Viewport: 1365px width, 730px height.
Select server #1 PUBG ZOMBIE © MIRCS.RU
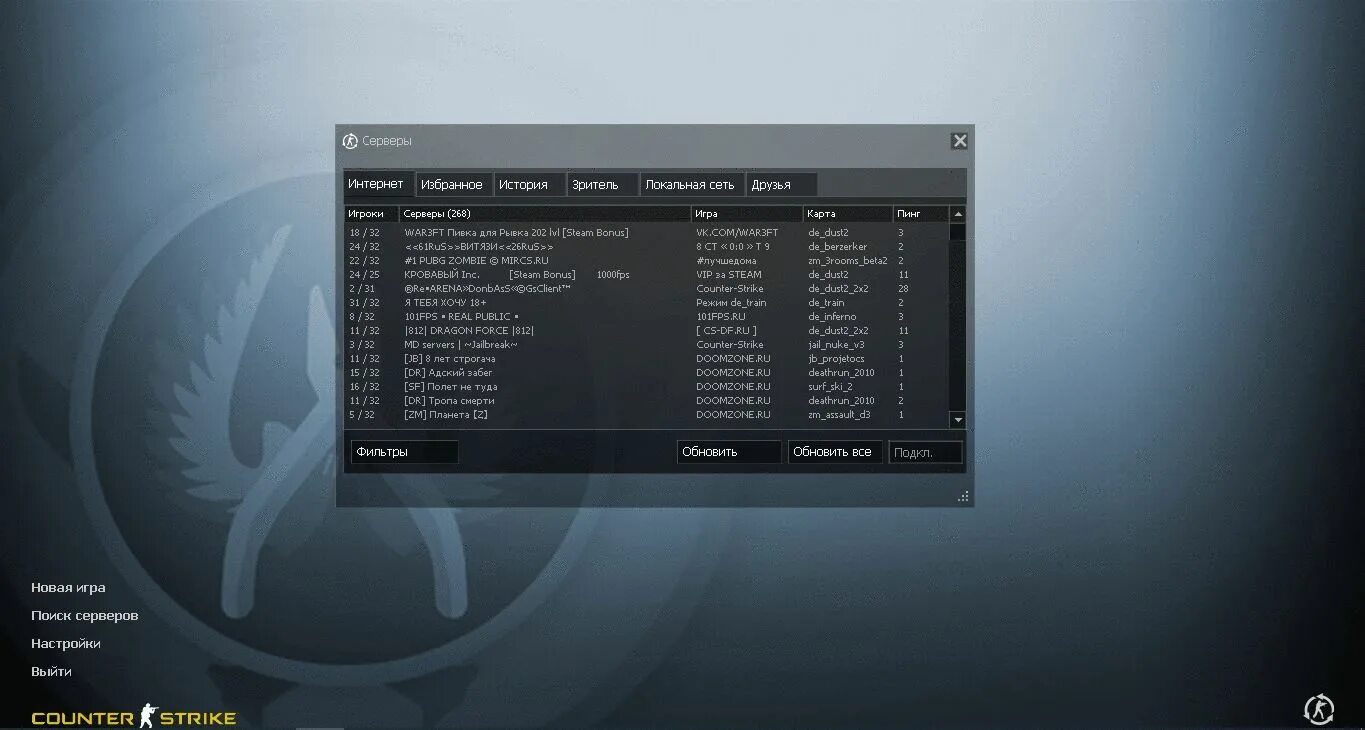[646, 261]
